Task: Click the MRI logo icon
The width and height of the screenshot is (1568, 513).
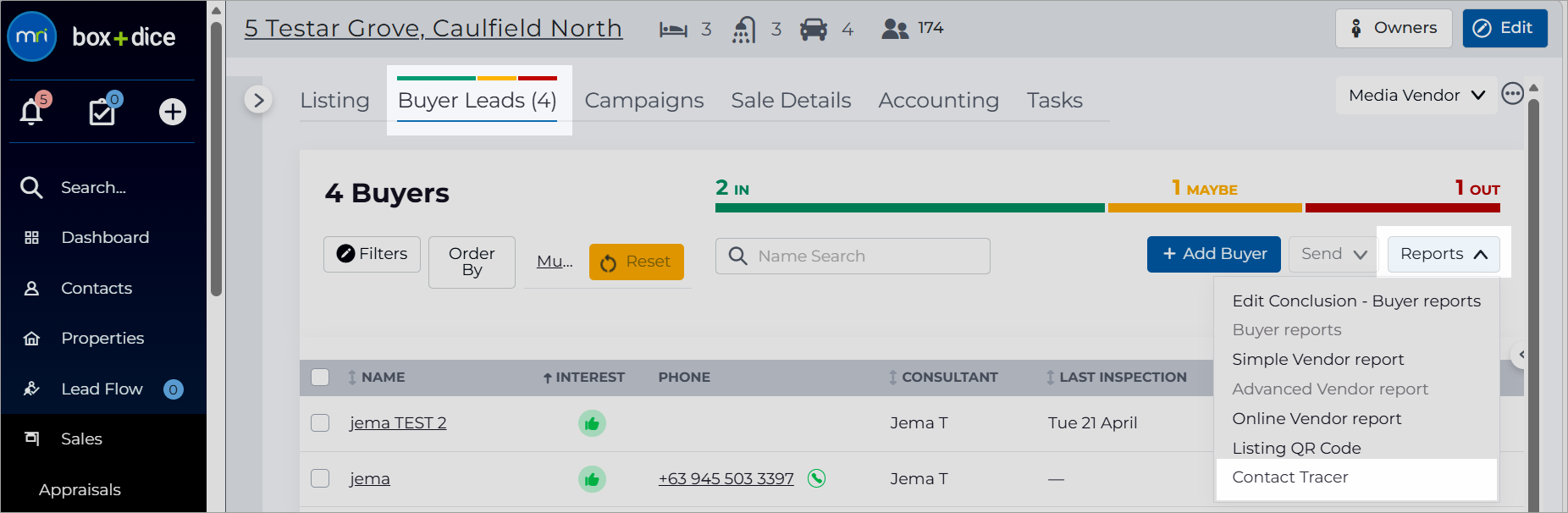Action: click(32, 36)
